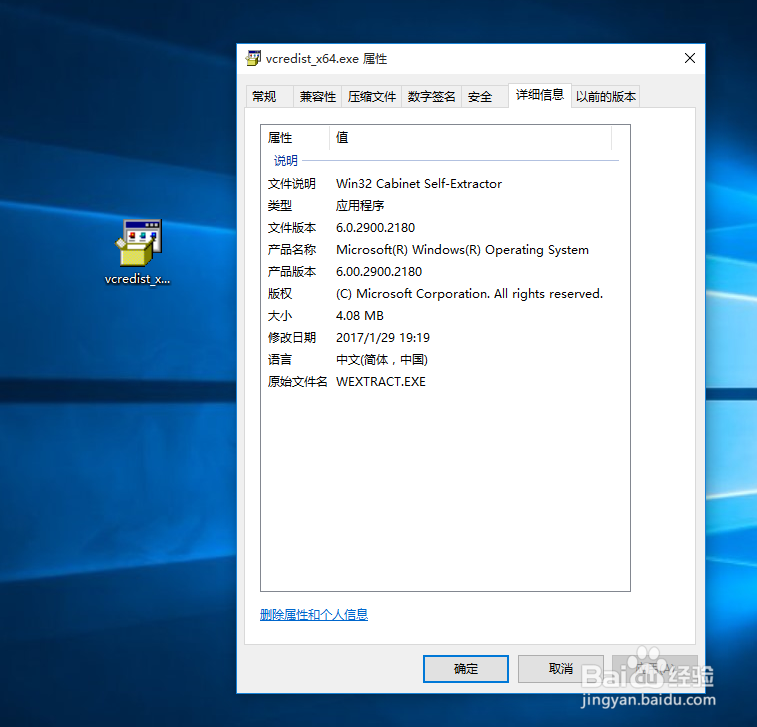Select the 原始文件名 row label
This screenshot has height=727, width=757.
coord(297,381)
